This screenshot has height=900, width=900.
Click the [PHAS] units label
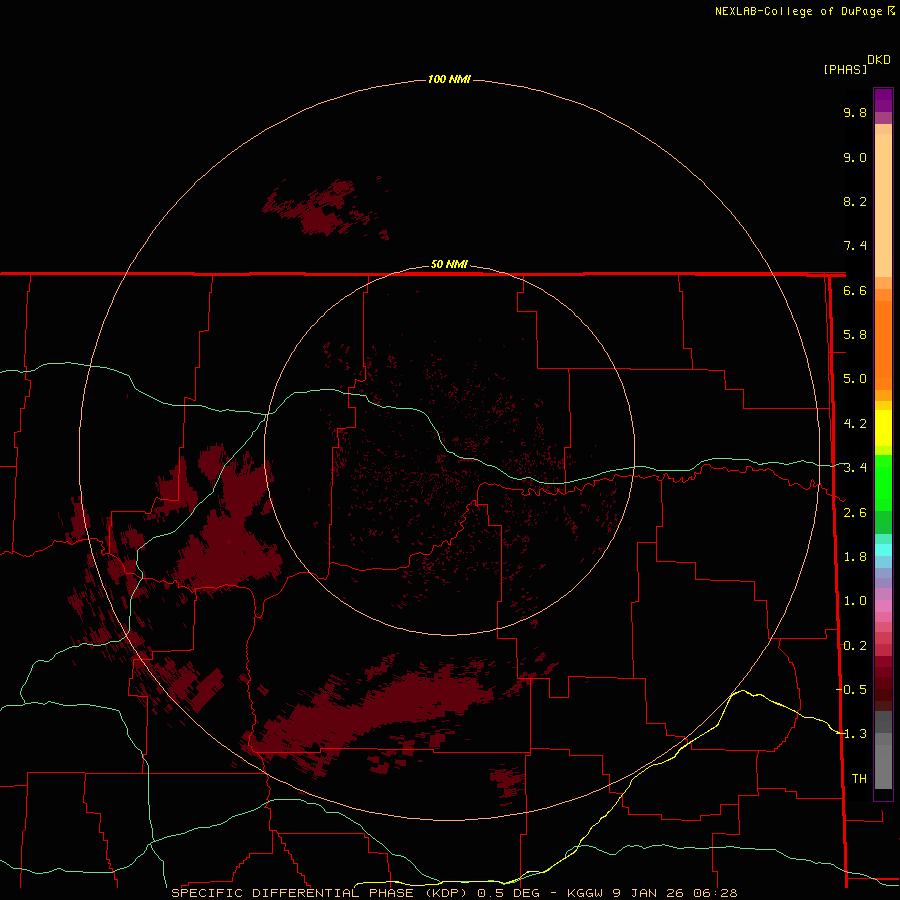(x=845, y=69)
